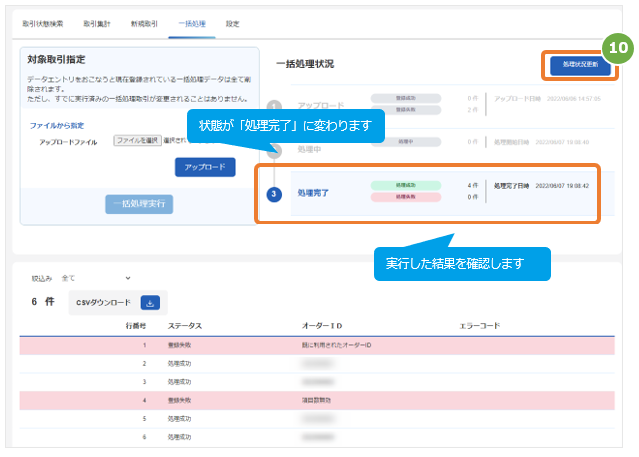Click the 処理中 gray status badge
The height and width of the screenshot is (457, 639).
click(x=405, y=142)
